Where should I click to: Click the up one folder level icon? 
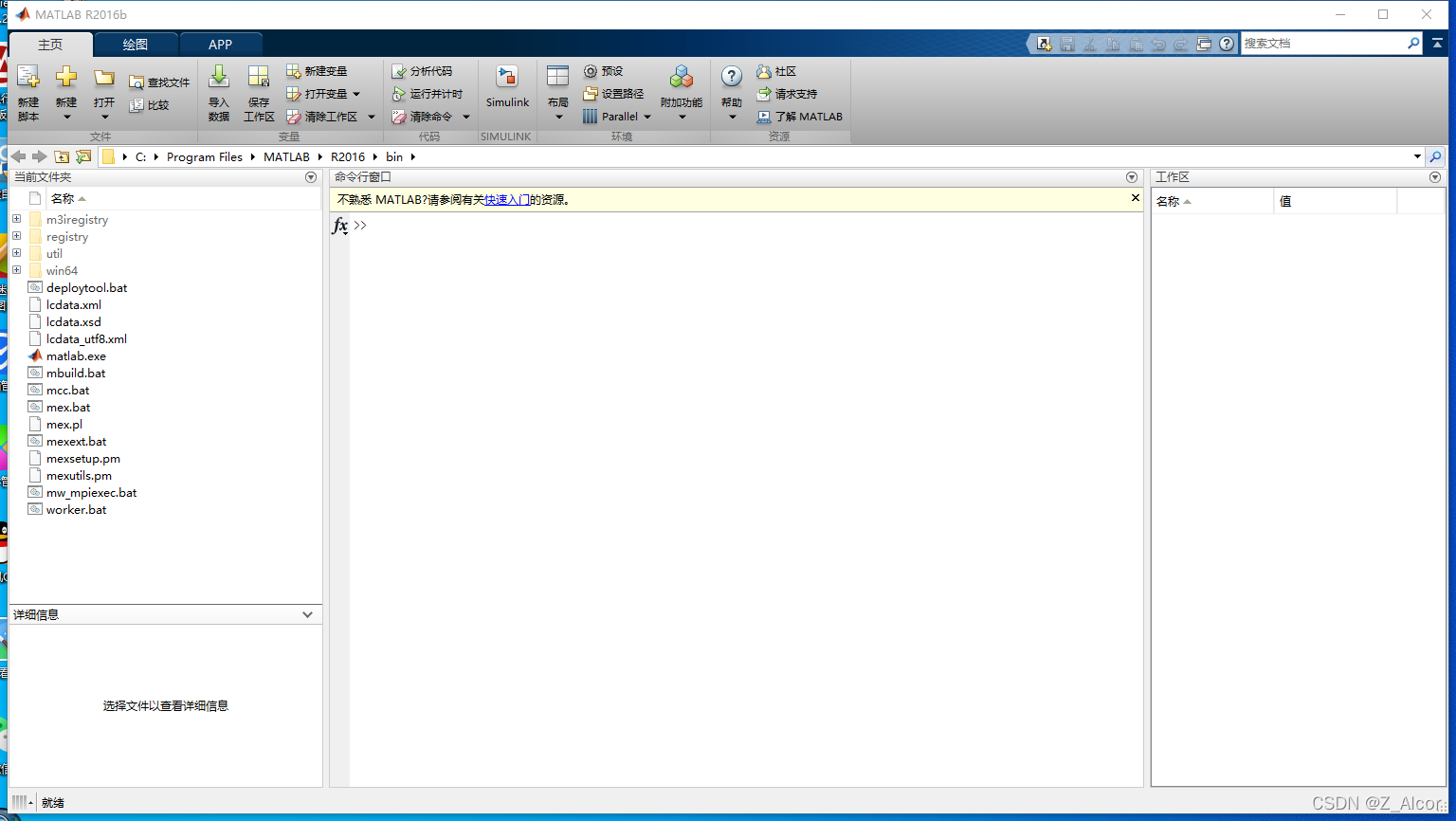[x=62, y=156]
